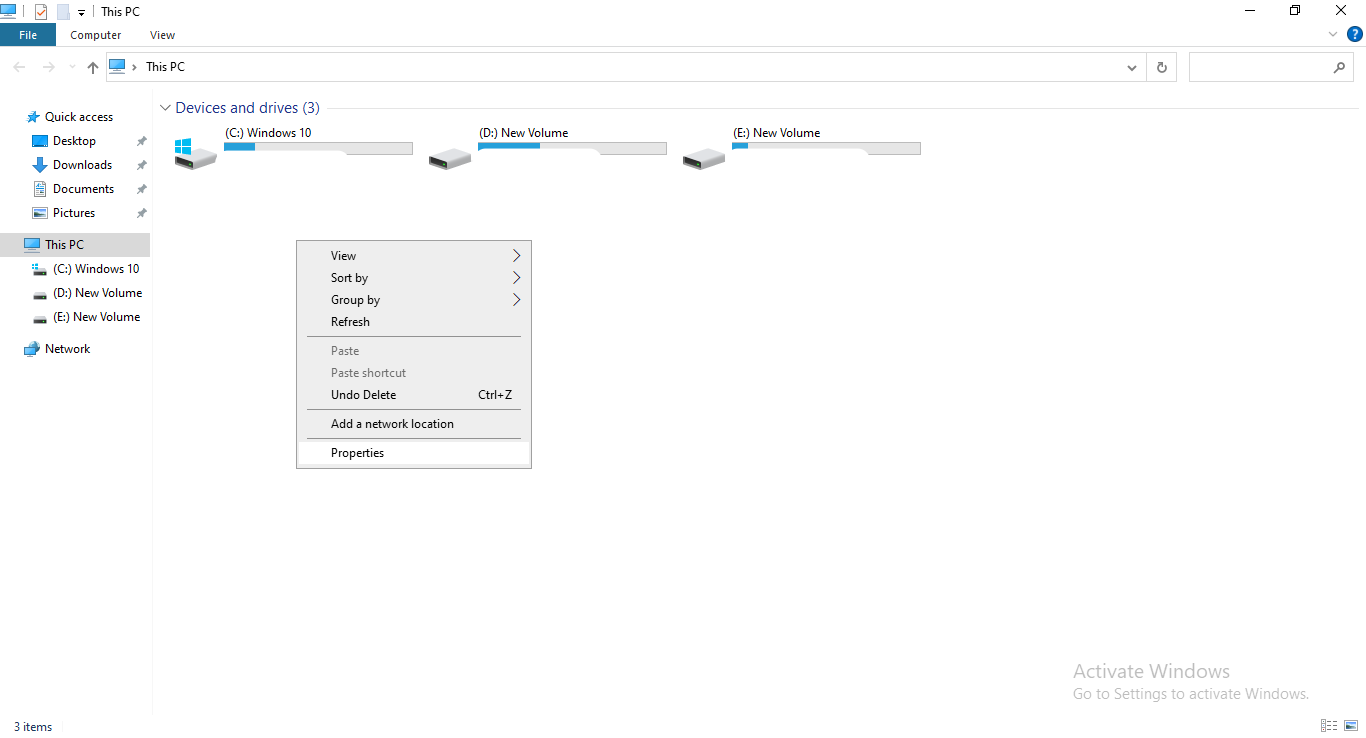Refresh the This PC view
Viewport: 1366px width, 738px height.
pyautogui.click(x=1161, y=67)
